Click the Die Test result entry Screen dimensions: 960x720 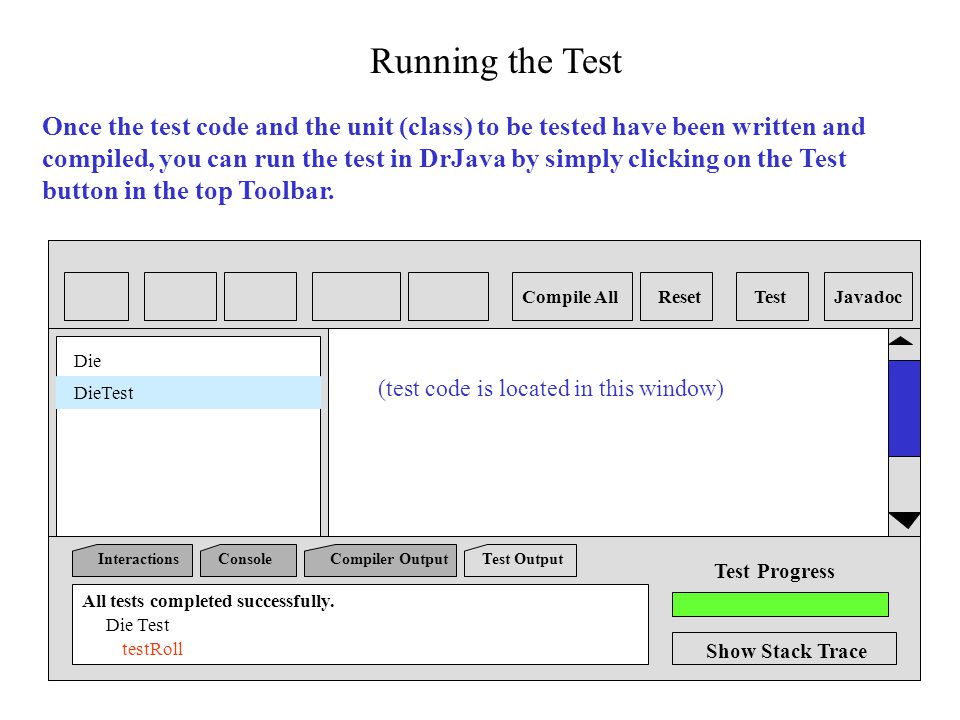pyautogui.click(x=137, y=625)
